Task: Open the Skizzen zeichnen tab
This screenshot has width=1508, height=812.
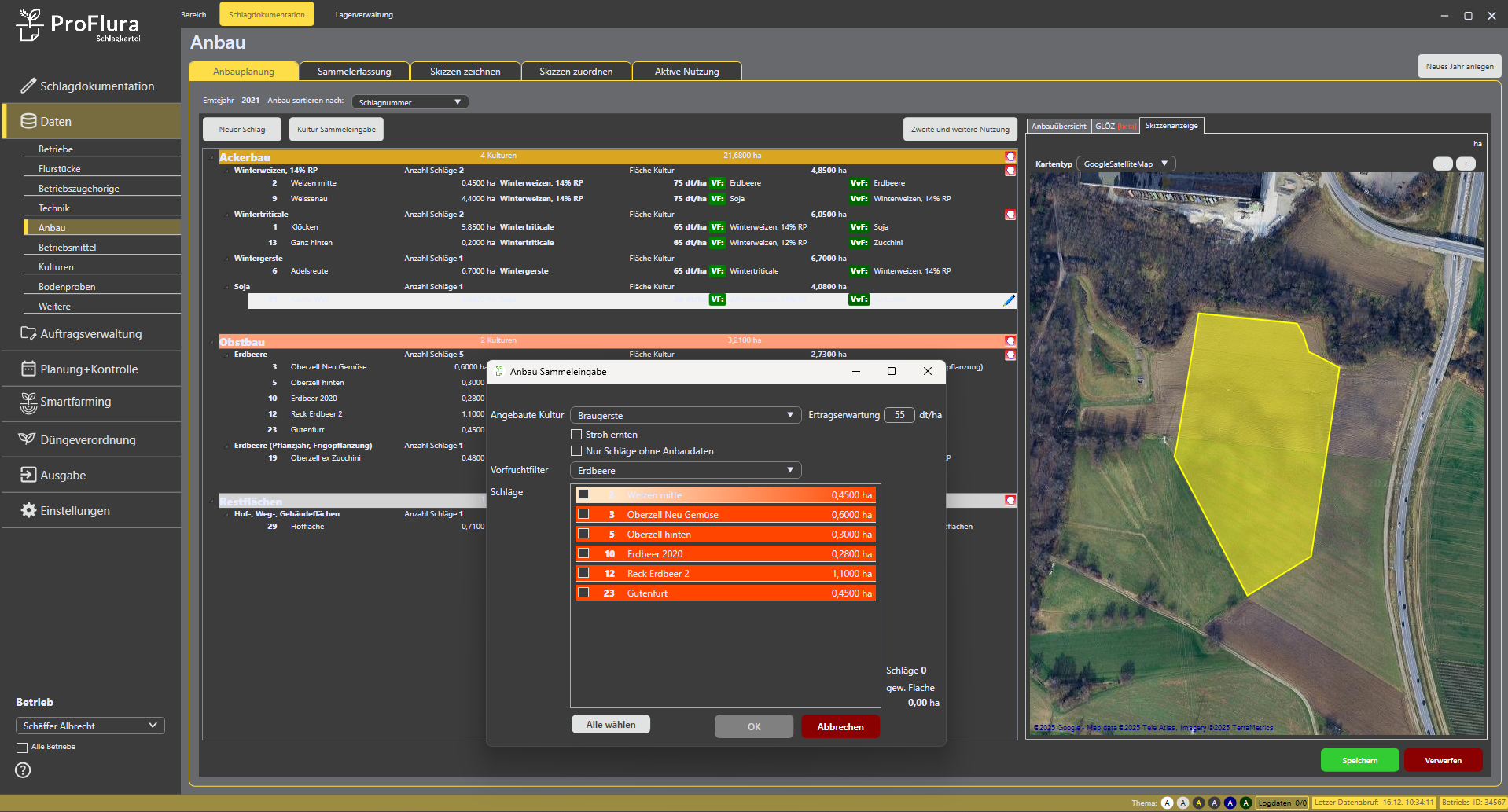Action: coord(465,72)
